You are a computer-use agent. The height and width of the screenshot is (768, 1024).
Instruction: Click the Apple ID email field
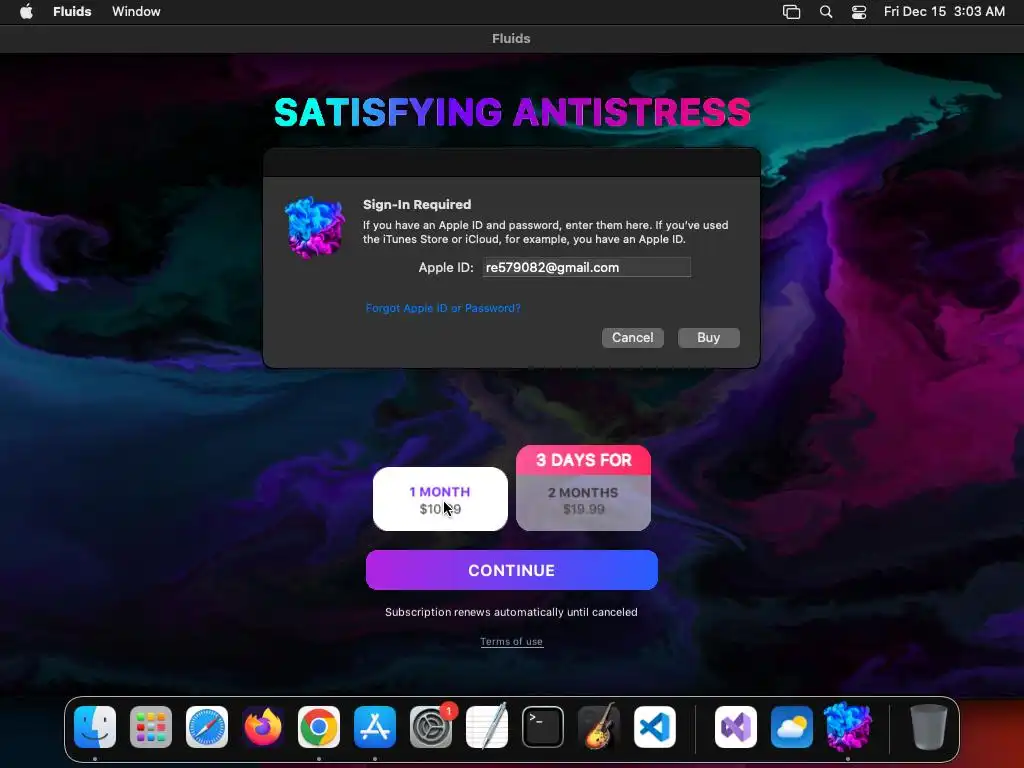[x=586, y=267]
